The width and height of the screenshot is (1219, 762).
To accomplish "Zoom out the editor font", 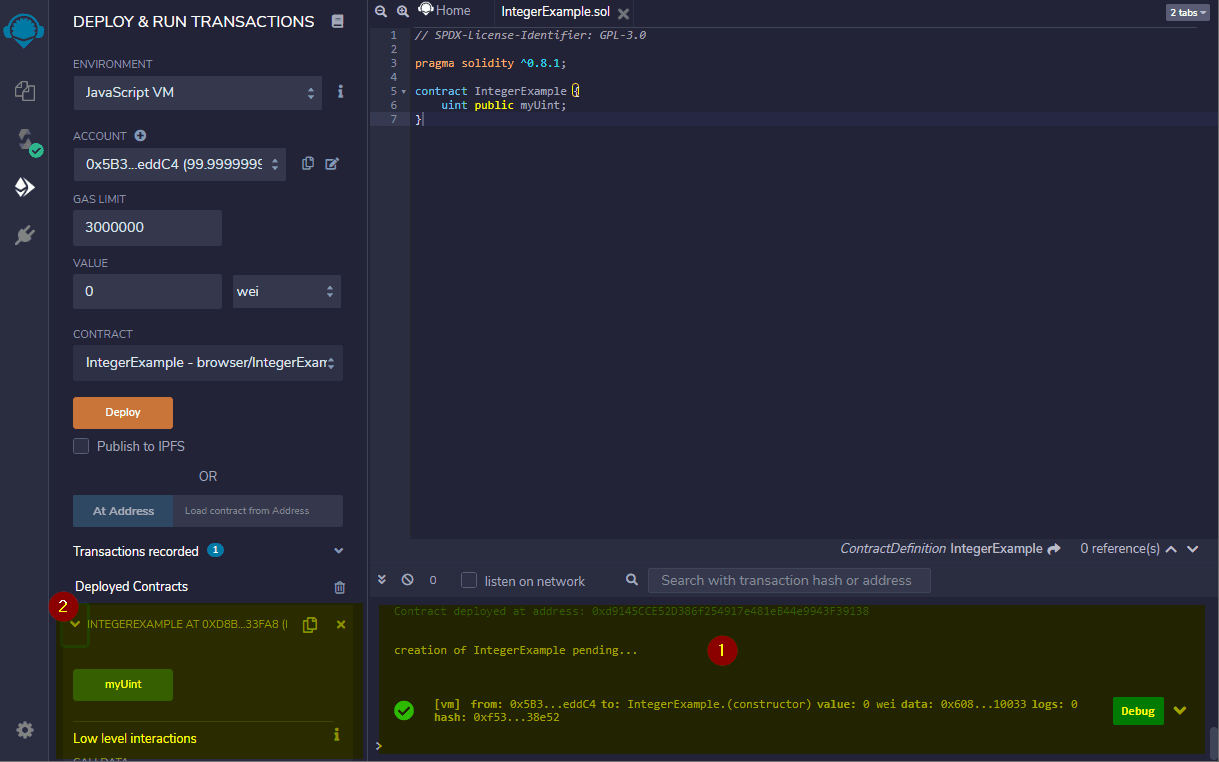I will tap(381, 11).
